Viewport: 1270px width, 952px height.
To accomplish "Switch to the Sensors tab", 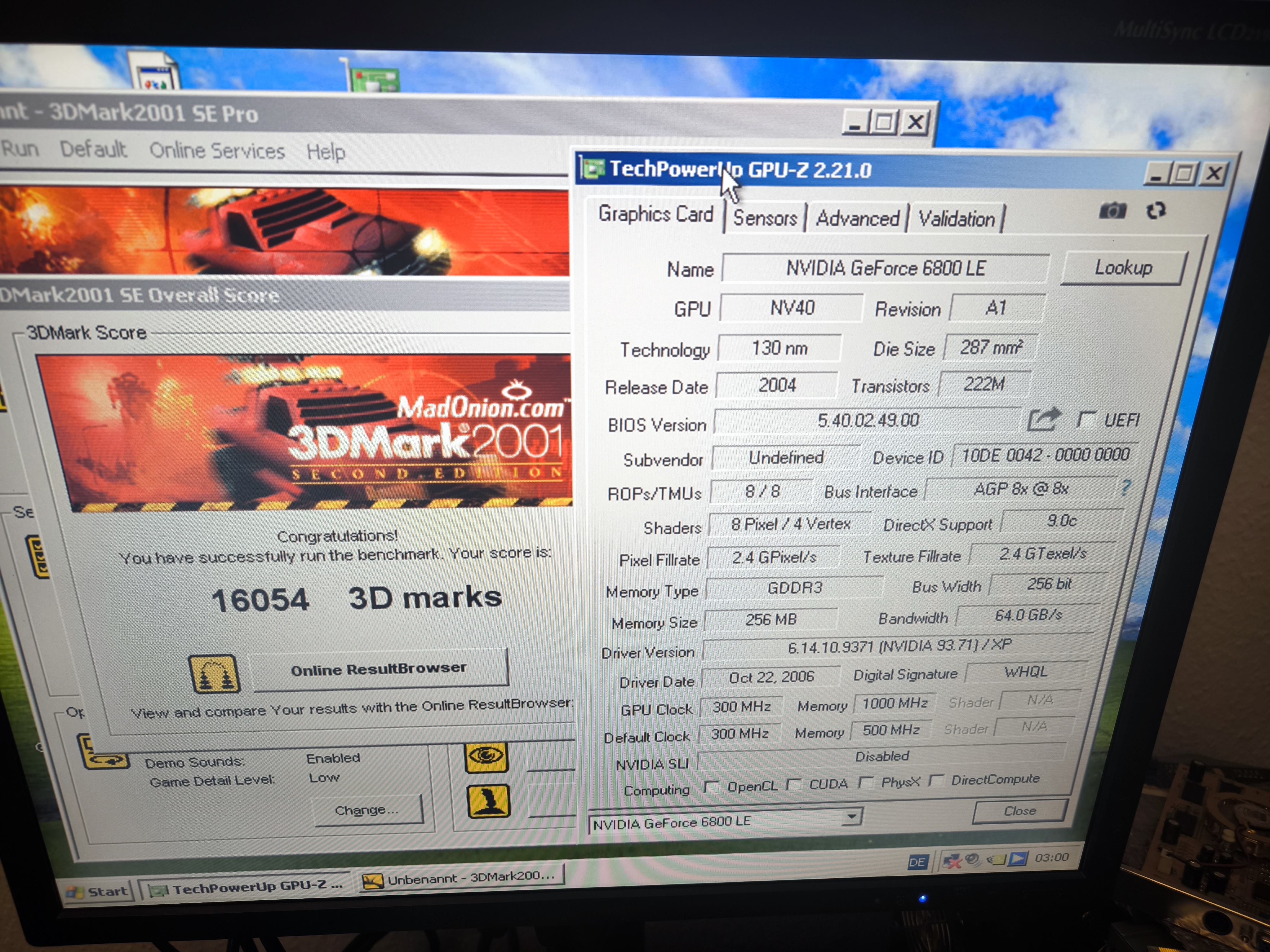I will pos(765,219).
